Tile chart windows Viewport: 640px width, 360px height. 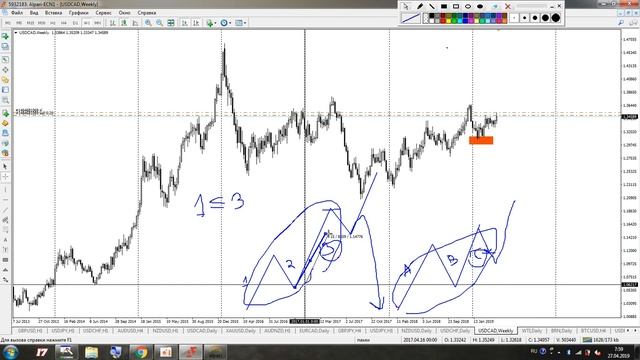coord(171,23)
